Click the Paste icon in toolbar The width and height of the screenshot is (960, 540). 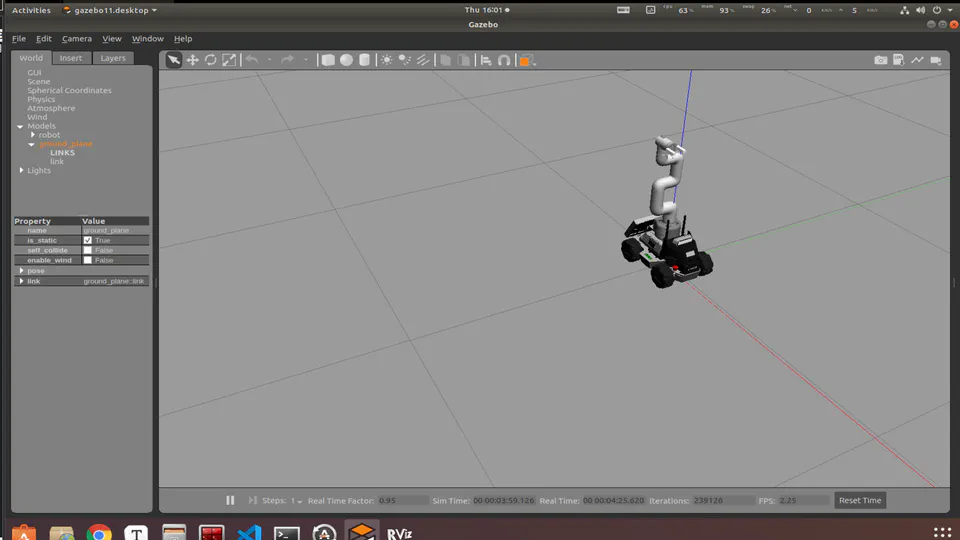click(x=464, y=60)
